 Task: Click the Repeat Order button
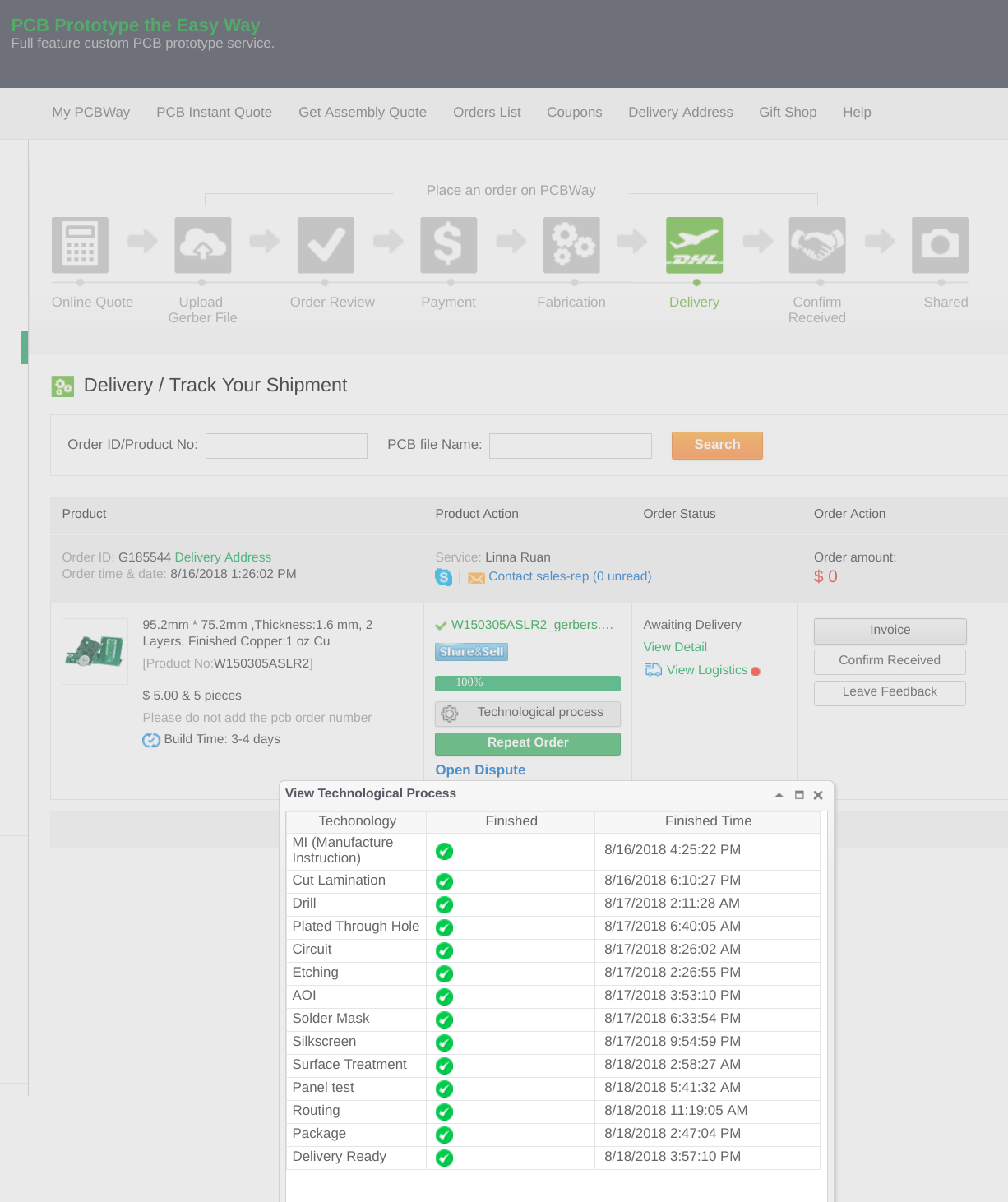(x=527, y=743)
